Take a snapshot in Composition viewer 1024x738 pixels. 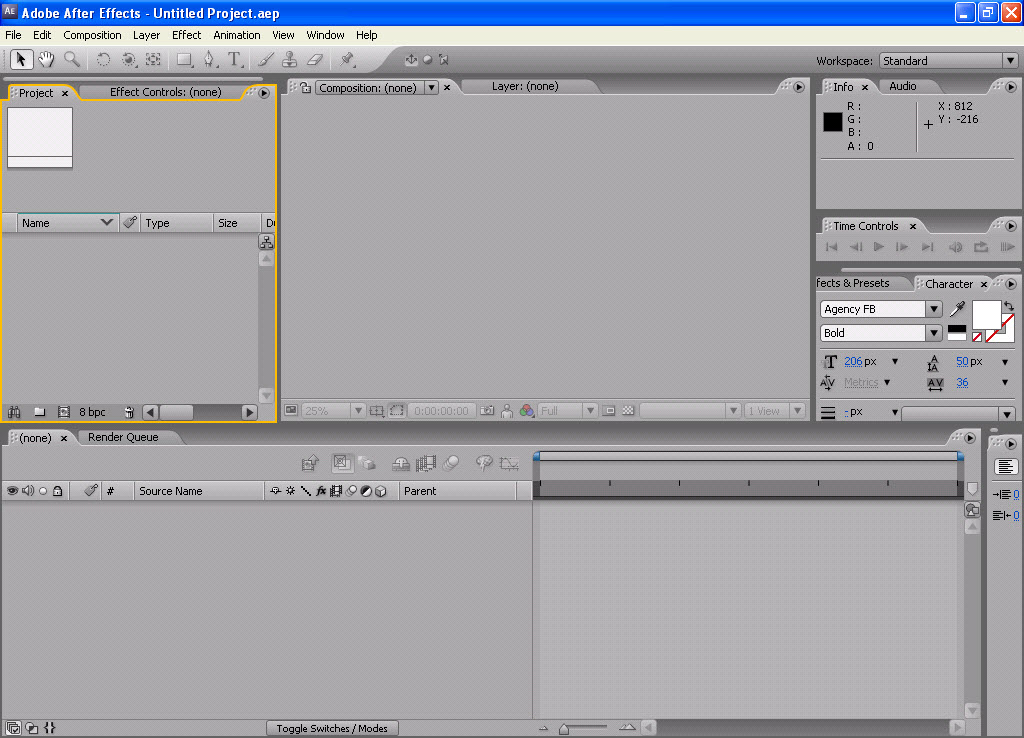[x=487, y=411]
